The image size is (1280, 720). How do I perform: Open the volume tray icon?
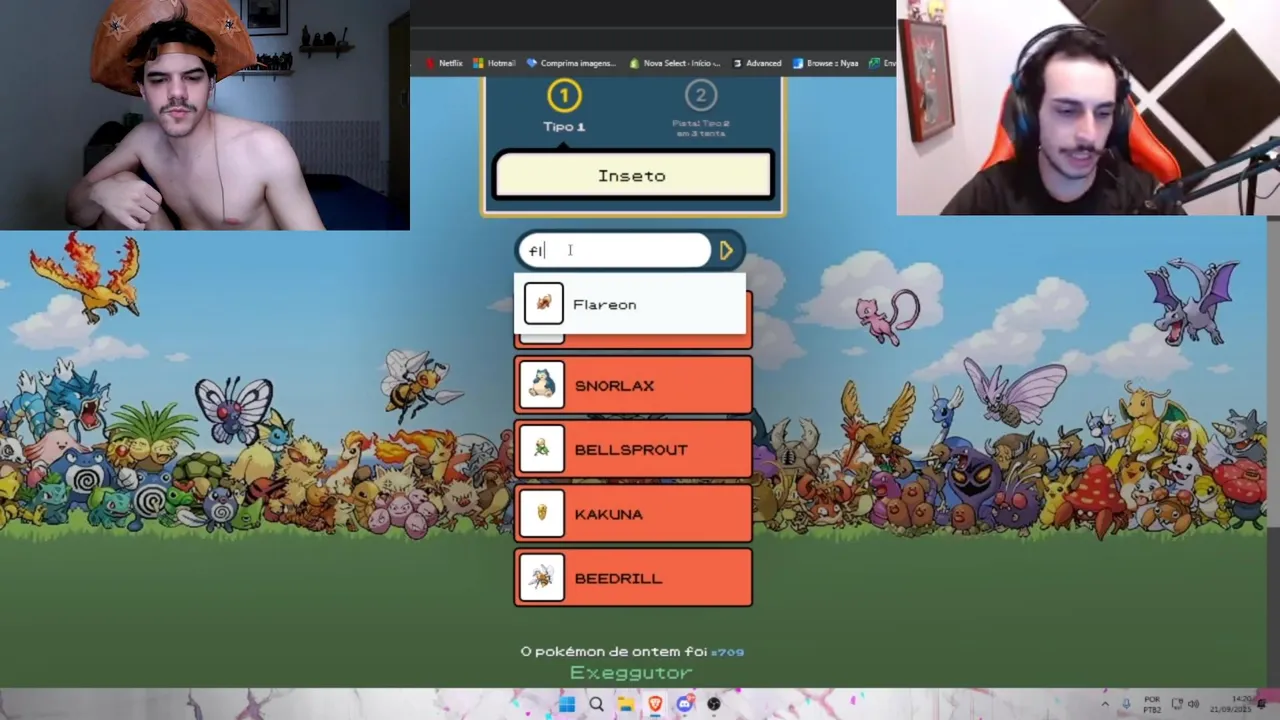(1193, 704)
